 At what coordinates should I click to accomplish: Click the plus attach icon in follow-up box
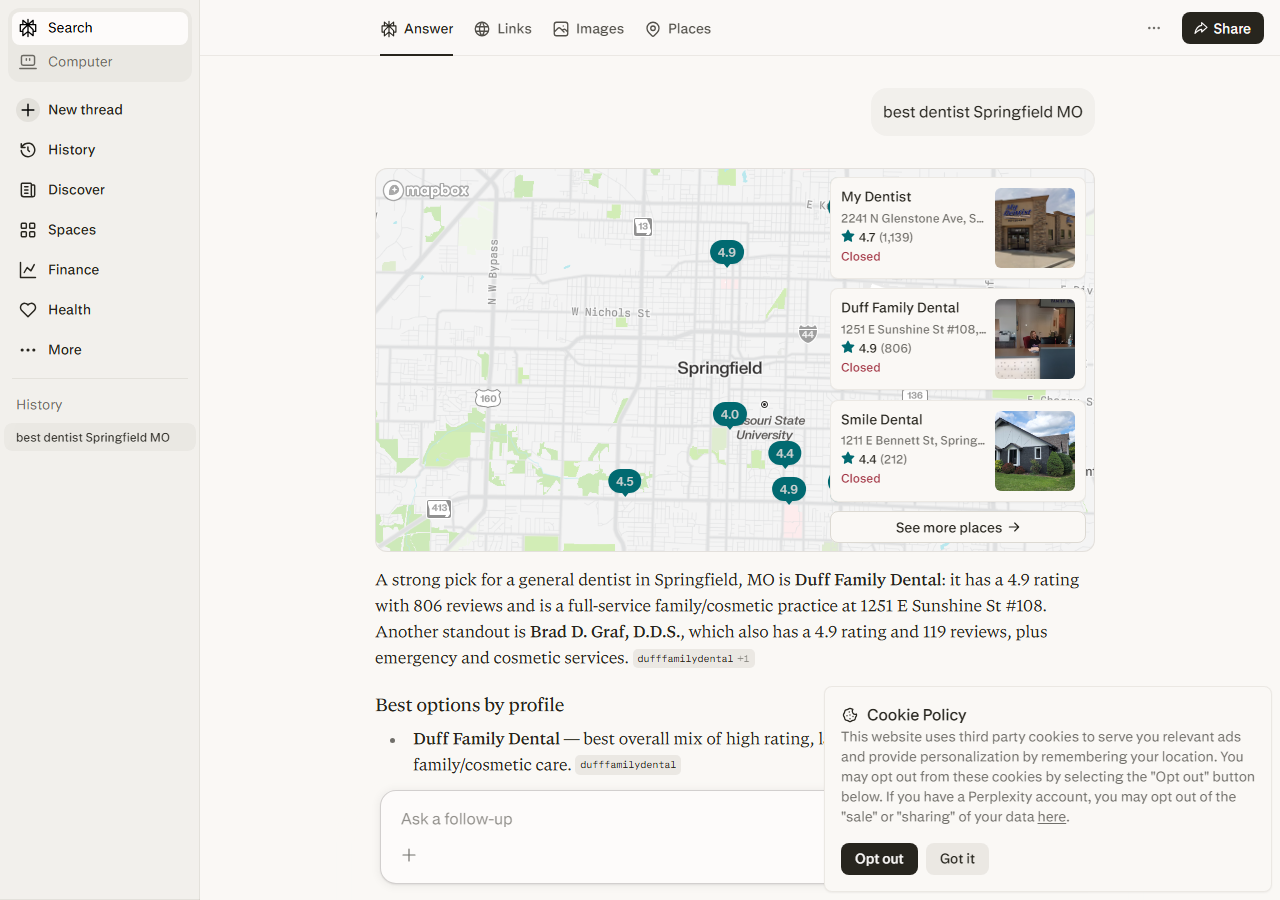coord(409,855)
